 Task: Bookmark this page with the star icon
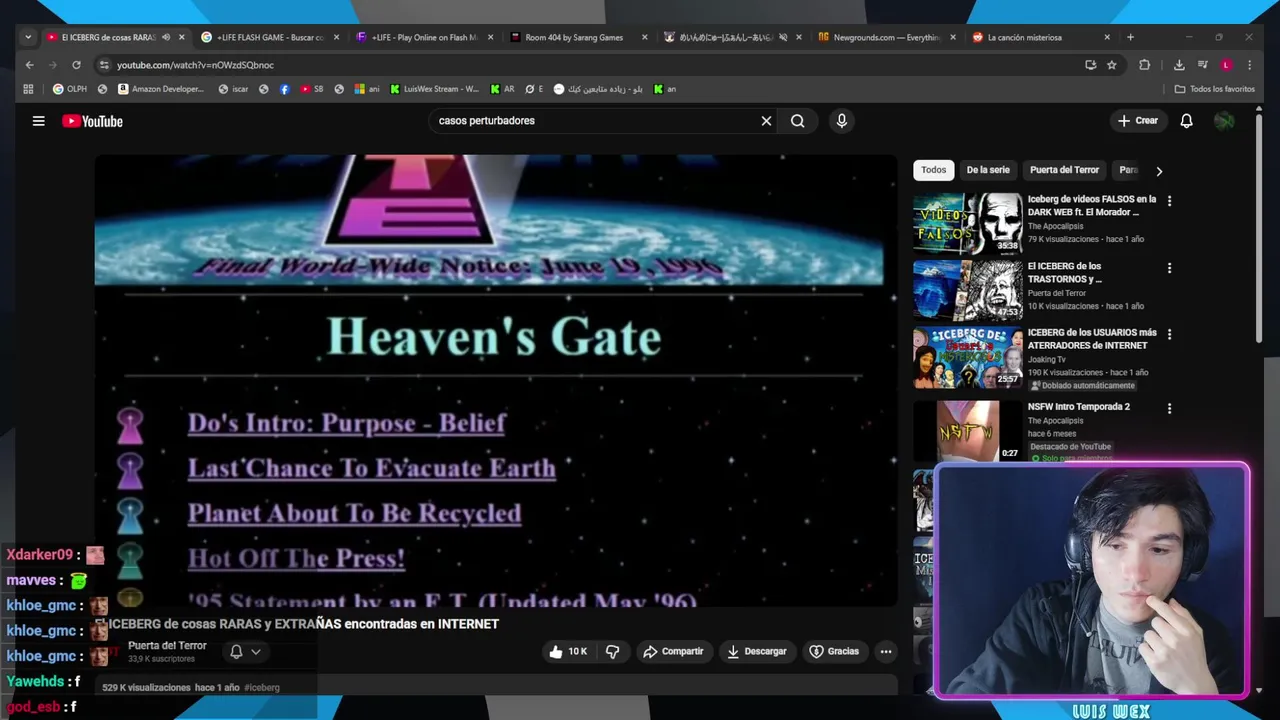click(1111, 65)
